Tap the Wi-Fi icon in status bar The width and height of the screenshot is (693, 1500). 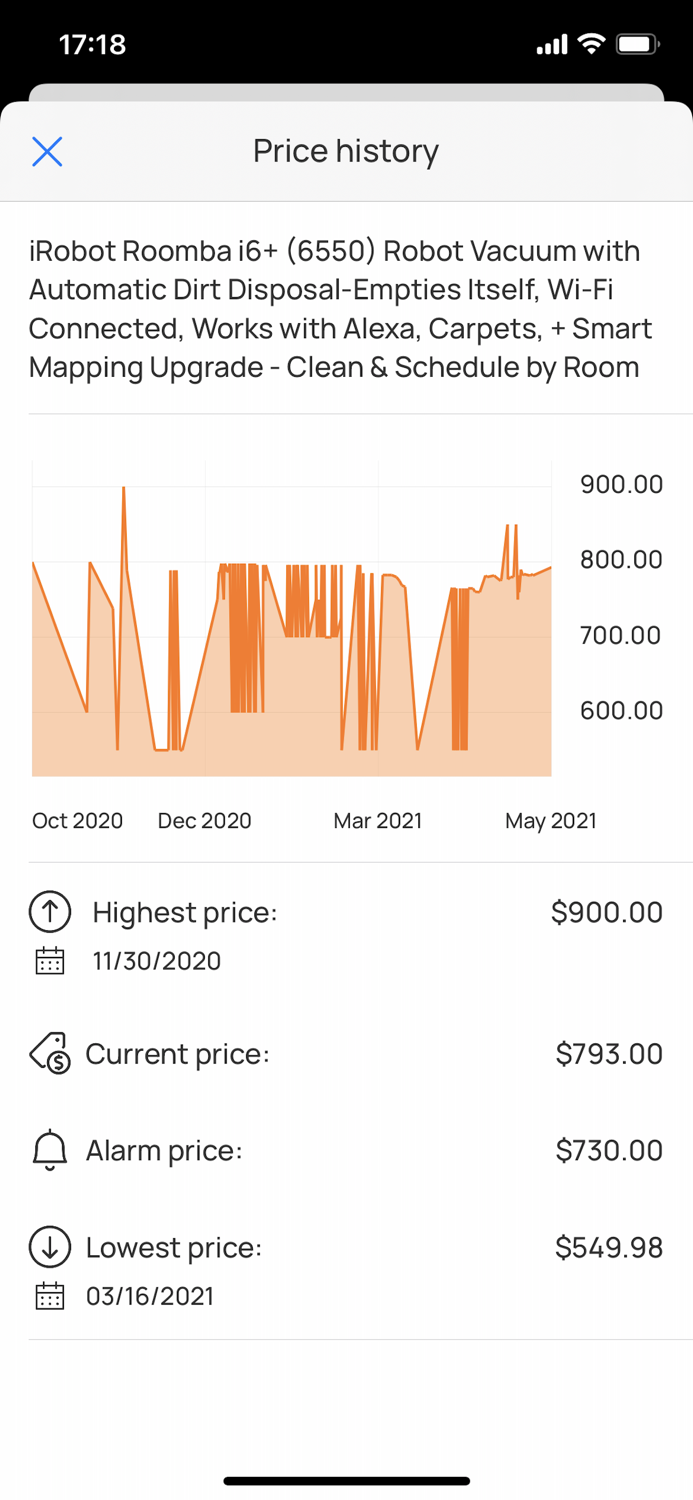[x=593, y=44]
